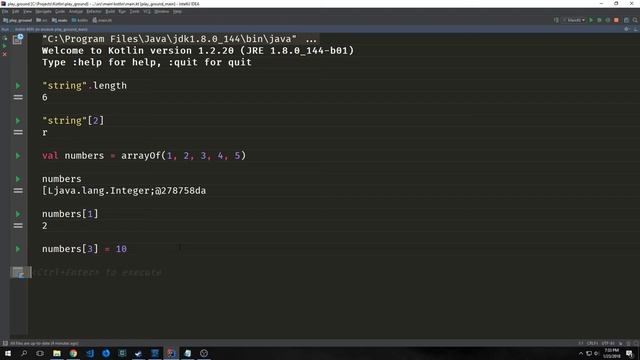Click run arrow beside val numbers line
This screenshot has height=360, width=640.
(x=18, y=156)
